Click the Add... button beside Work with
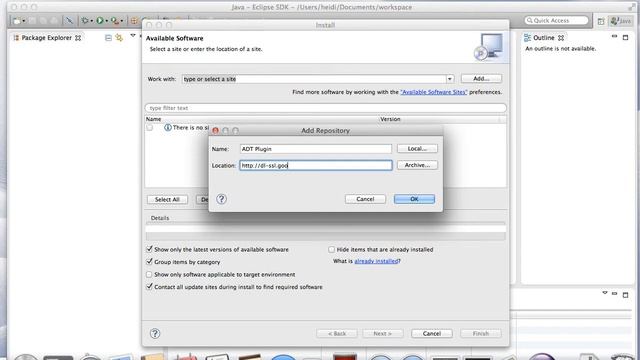This screenshot has height=360, width=640. point(481,79)
